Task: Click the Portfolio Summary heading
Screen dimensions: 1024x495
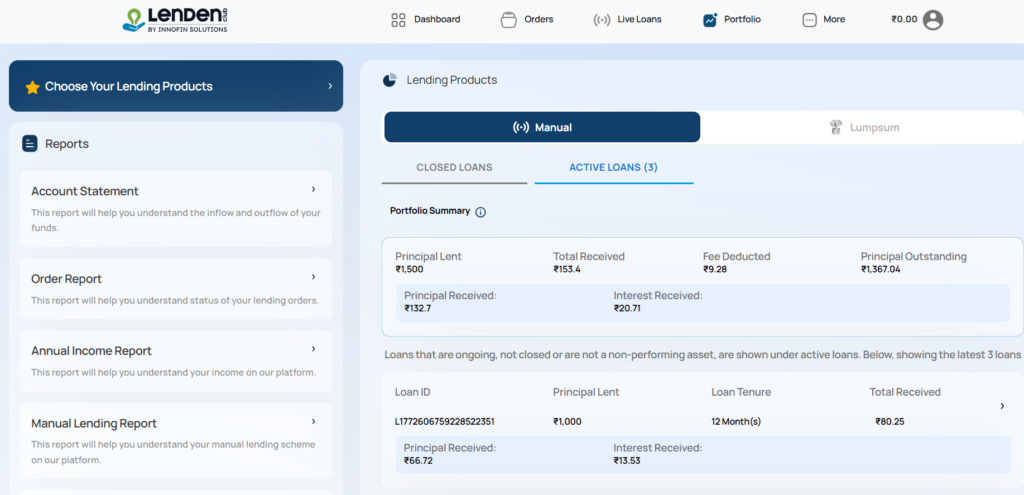Action: pyautogui.click(x=430, y=211)
